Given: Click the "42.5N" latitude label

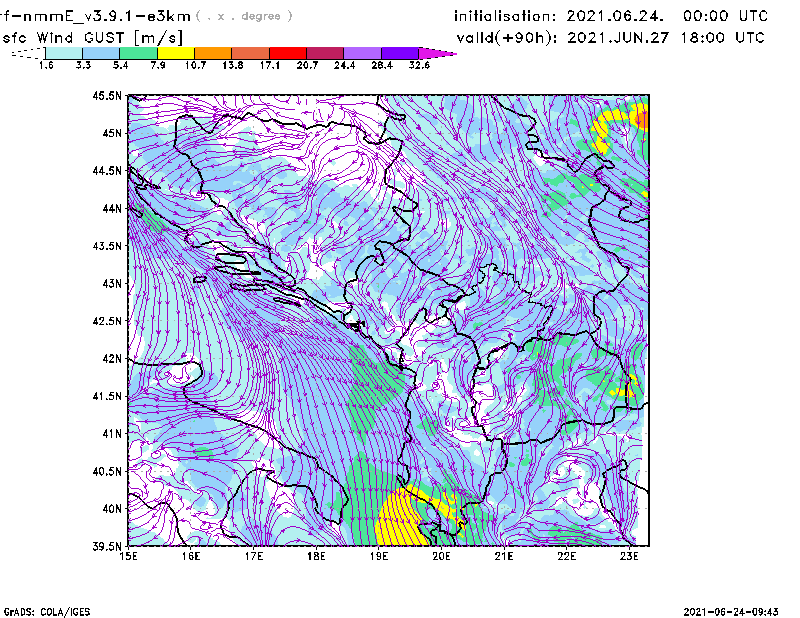Looking at the screenshot, I should point(108,321).
